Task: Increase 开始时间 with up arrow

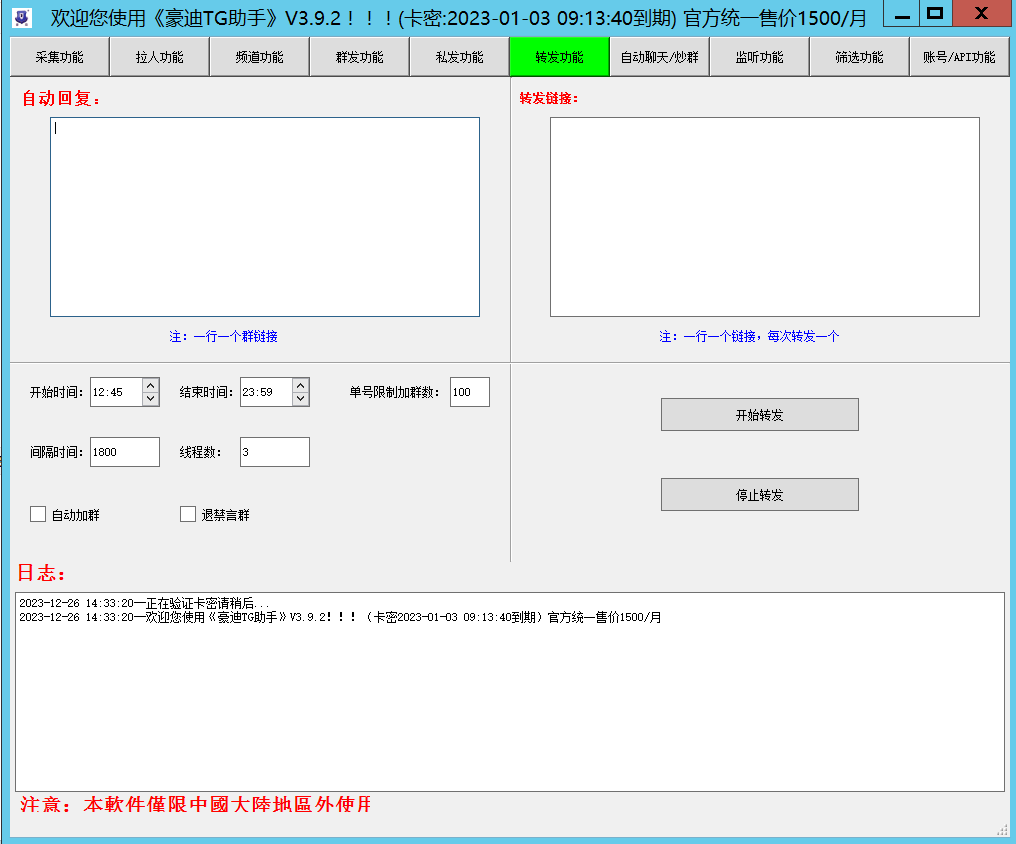Action: [x=151, y=386]
